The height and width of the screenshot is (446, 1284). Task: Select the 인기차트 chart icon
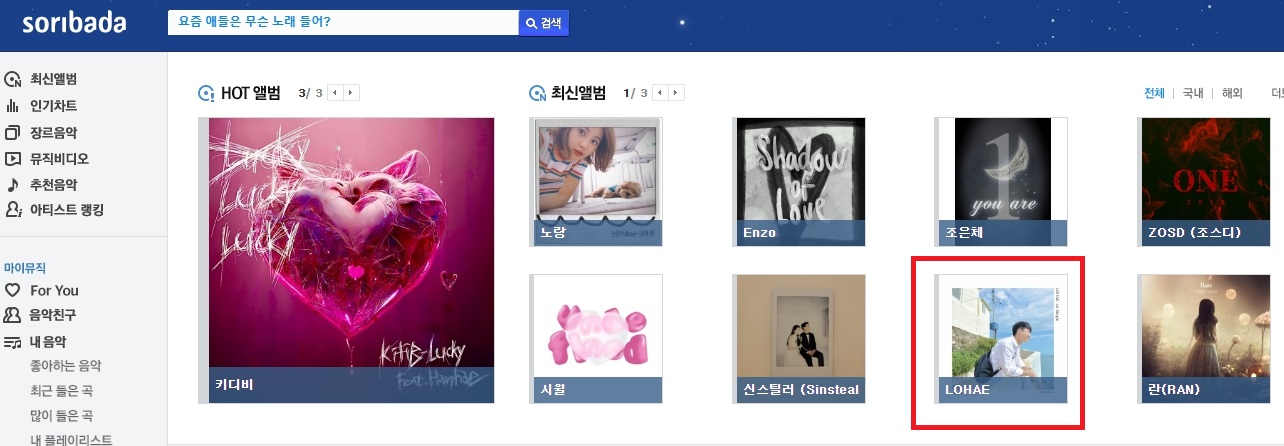pos(13,106)
